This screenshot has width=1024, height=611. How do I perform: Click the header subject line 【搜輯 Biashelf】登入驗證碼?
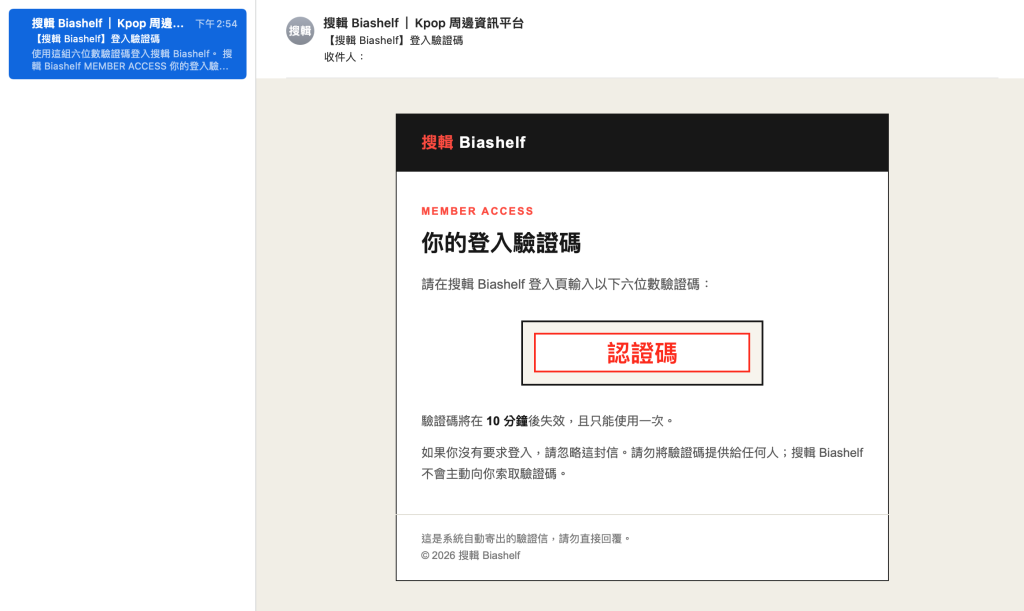pos(393,40)
